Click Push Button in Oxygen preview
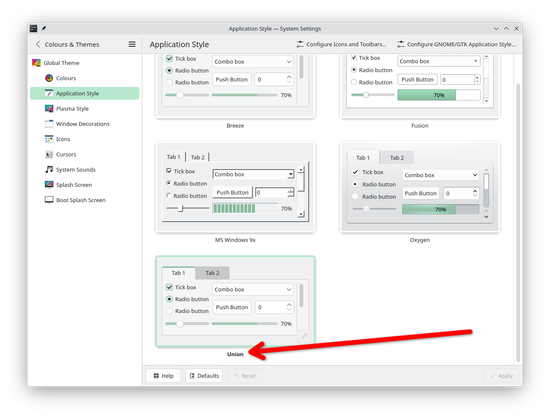The image size is (550, 419). coord(421,193)
